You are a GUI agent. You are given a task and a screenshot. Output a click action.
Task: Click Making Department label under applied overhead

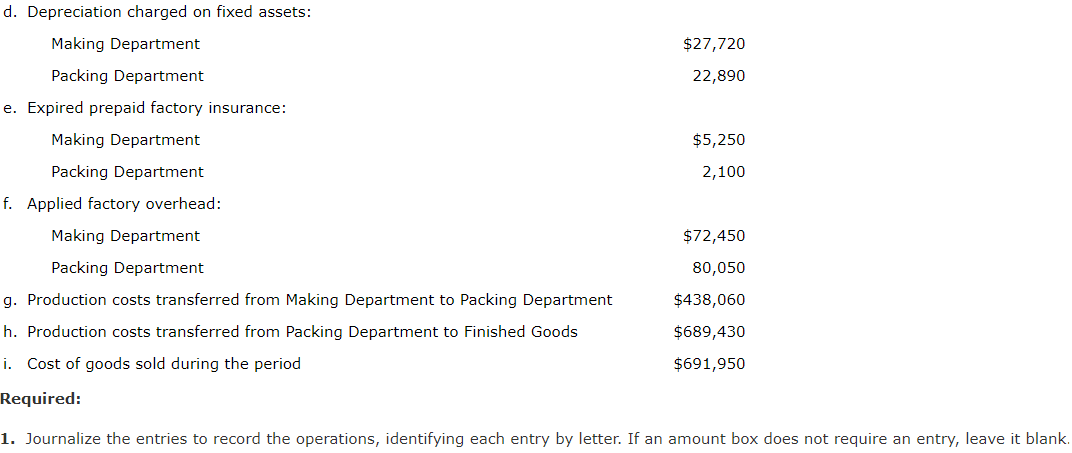(125, 236)
